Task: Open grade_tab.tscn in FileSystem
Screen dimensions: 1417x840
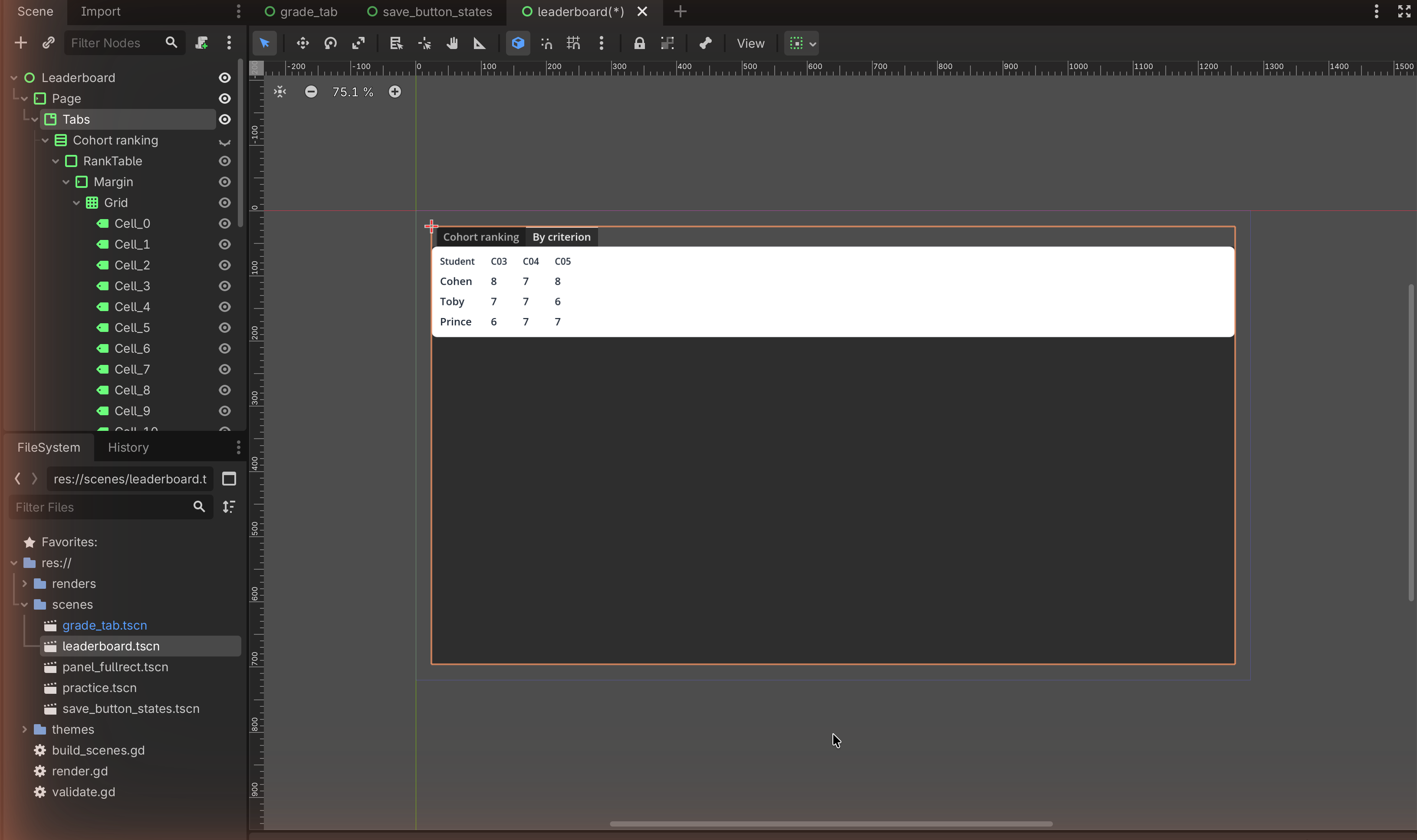Action: click(104, 626)
